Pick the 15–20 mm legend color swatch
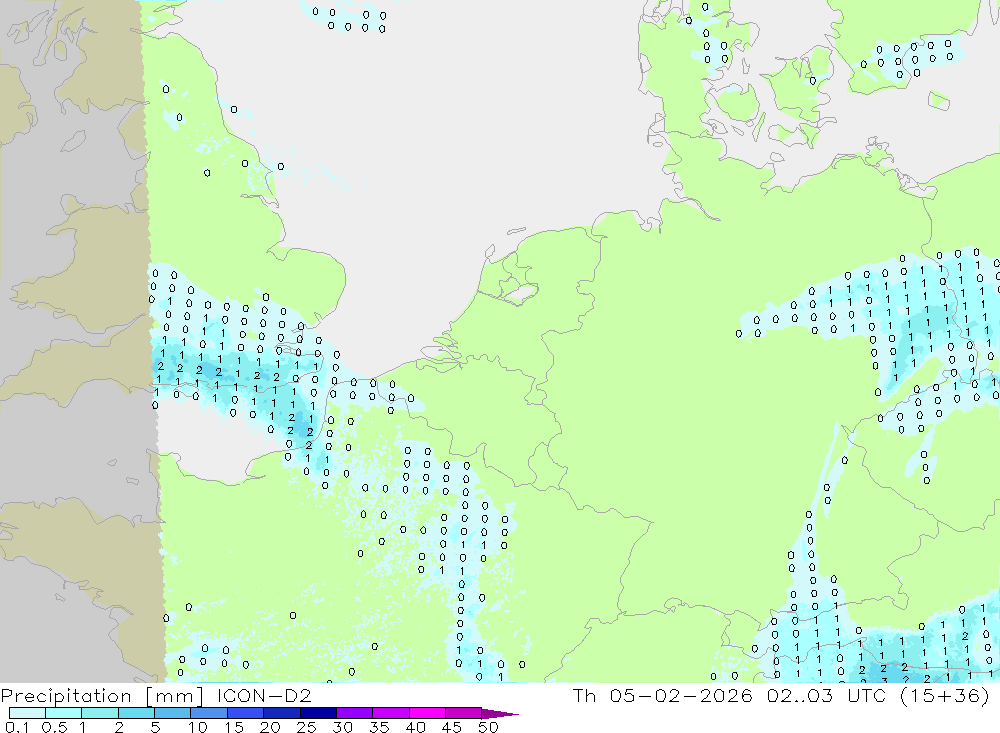Screen dimensions: 1000x733 (x=246, y=713)
